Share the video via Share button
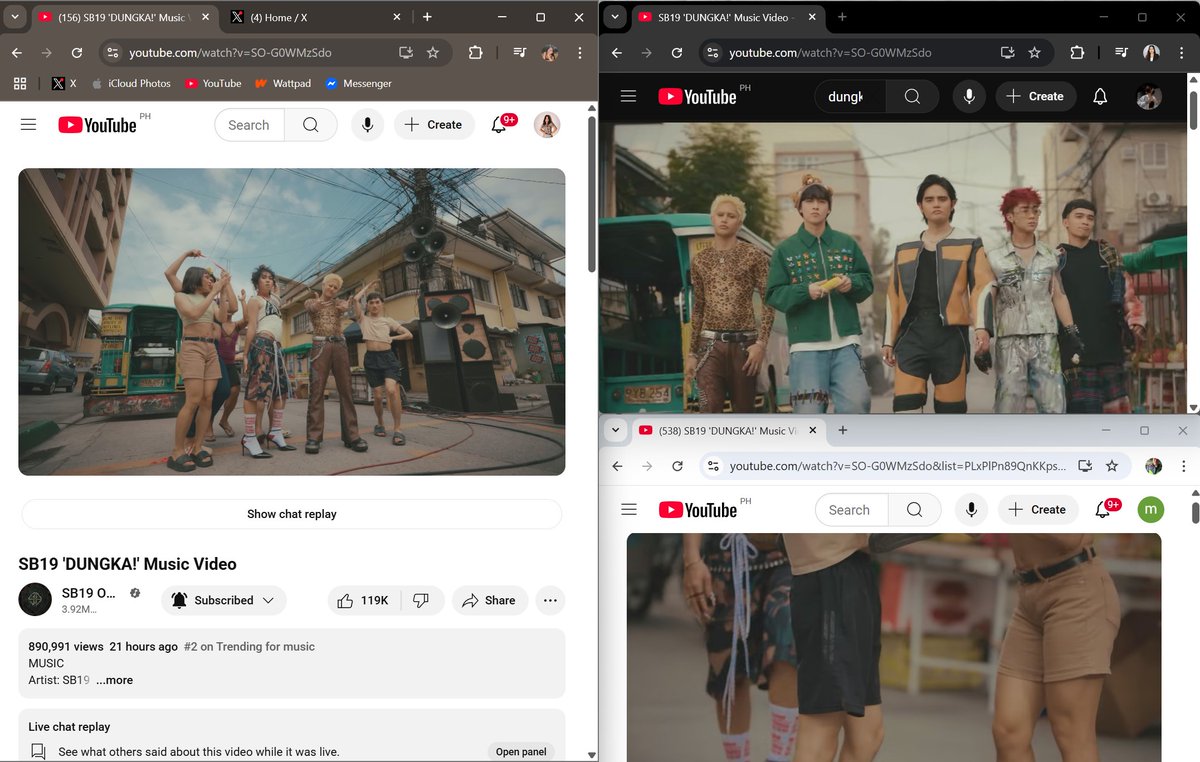 [490, 600]
